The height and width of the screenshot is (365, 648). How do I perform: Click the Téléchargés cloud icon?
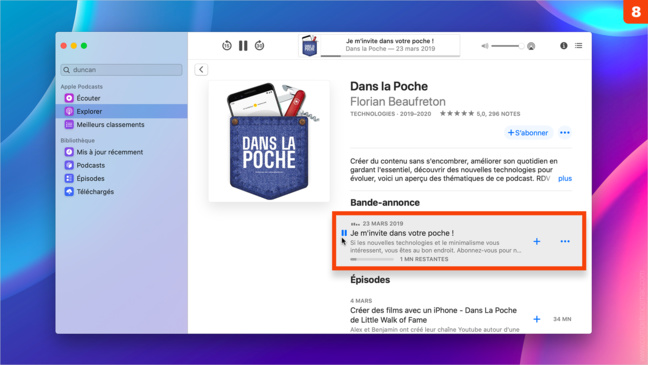(x=69, y=192)
